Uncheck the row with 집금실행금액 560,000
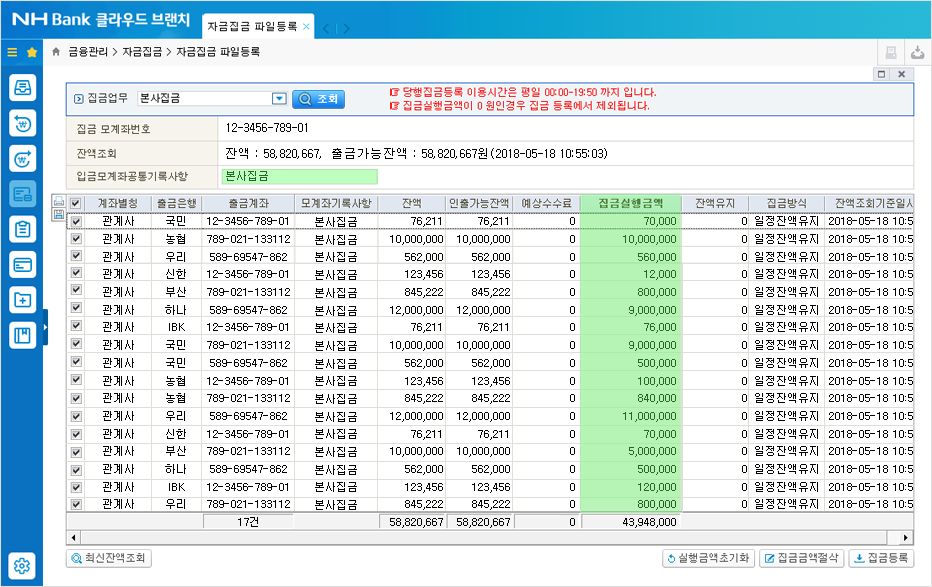Viewport: 932px width, 587px height. click(75, 256)
